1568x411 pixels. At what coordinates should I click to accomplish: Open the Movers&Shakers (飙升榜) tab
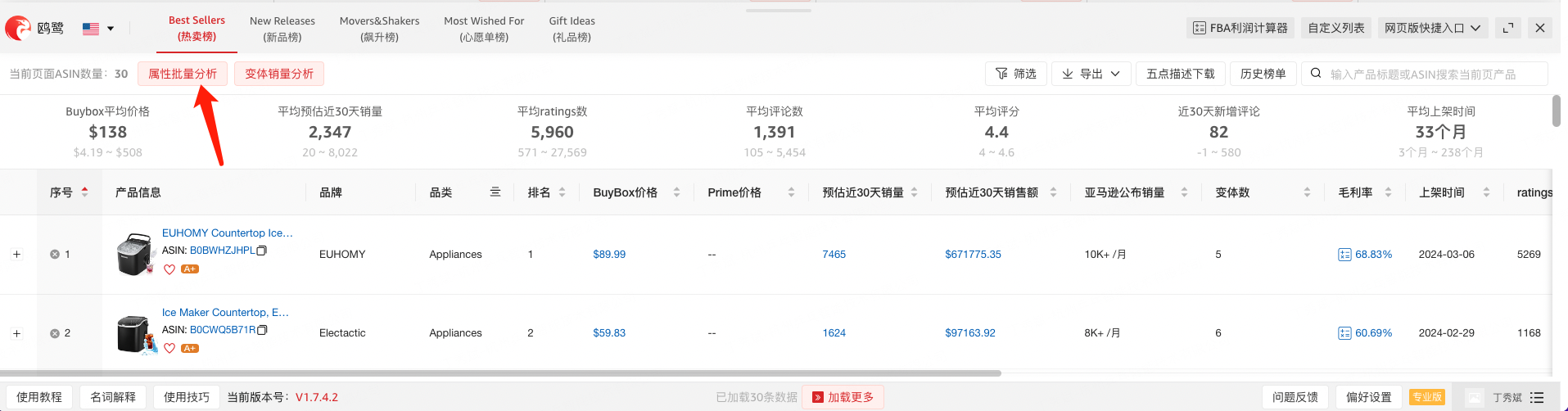(x=379, y=29)
